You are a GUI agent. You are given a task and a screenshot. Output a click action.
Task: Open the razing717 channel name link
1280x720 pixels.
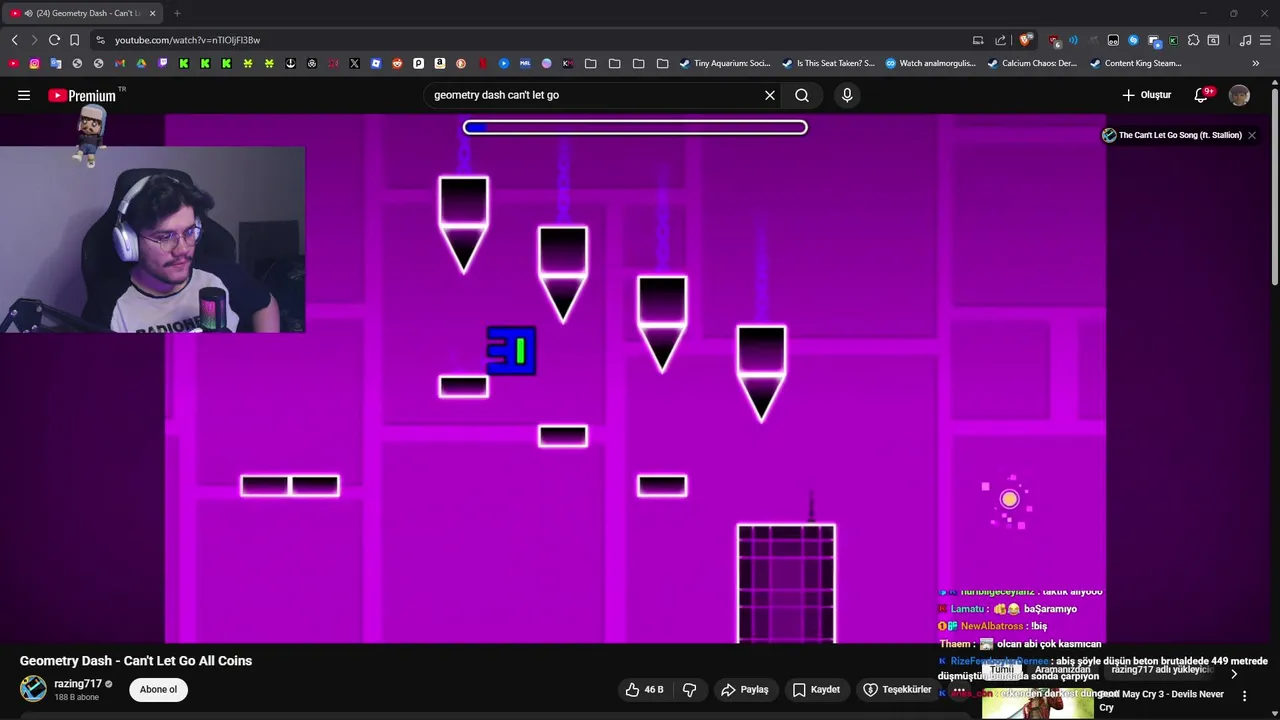pyautogui.click(x=78, y=684)
